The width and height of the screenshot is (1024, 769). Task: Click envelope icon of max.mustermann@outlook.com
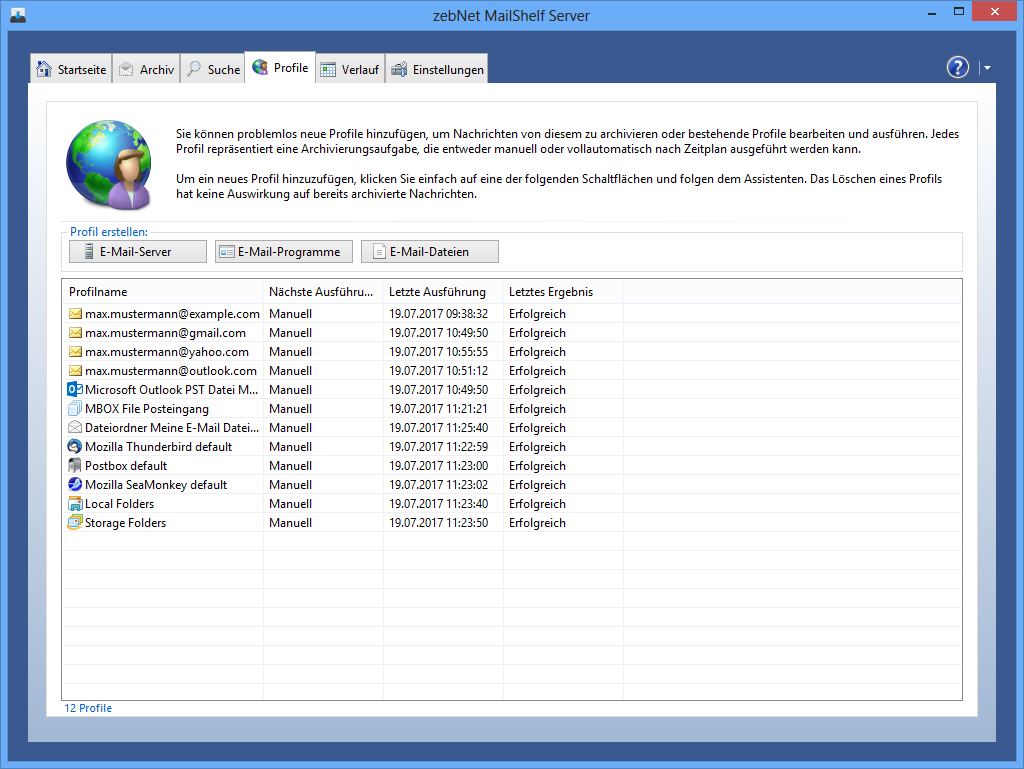click(x=75, y=371)
